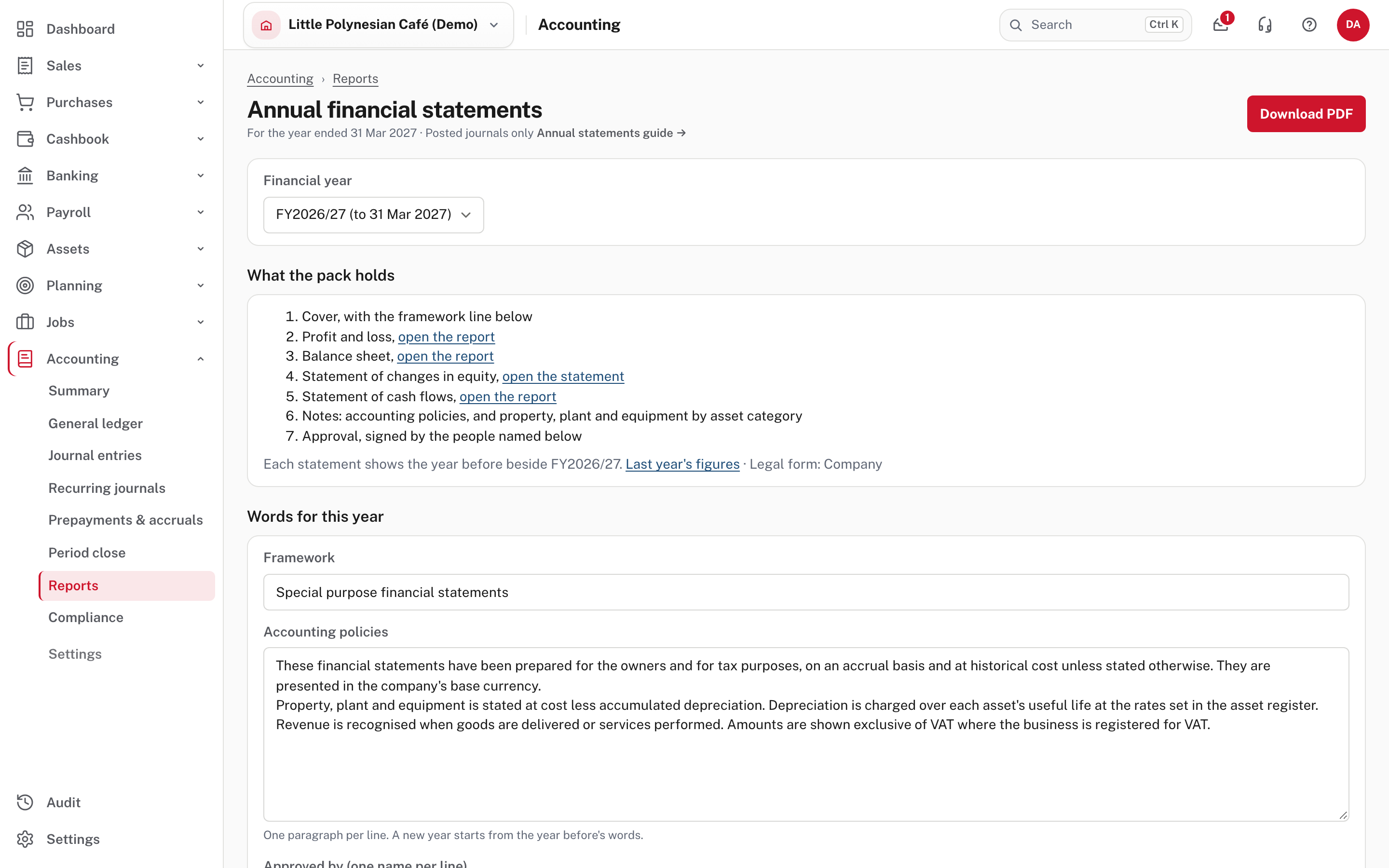Click the Cashbook wallet icon
The width and height of the screenshot is (1389, 868).
pyautogui.click(x=25, y=139)
